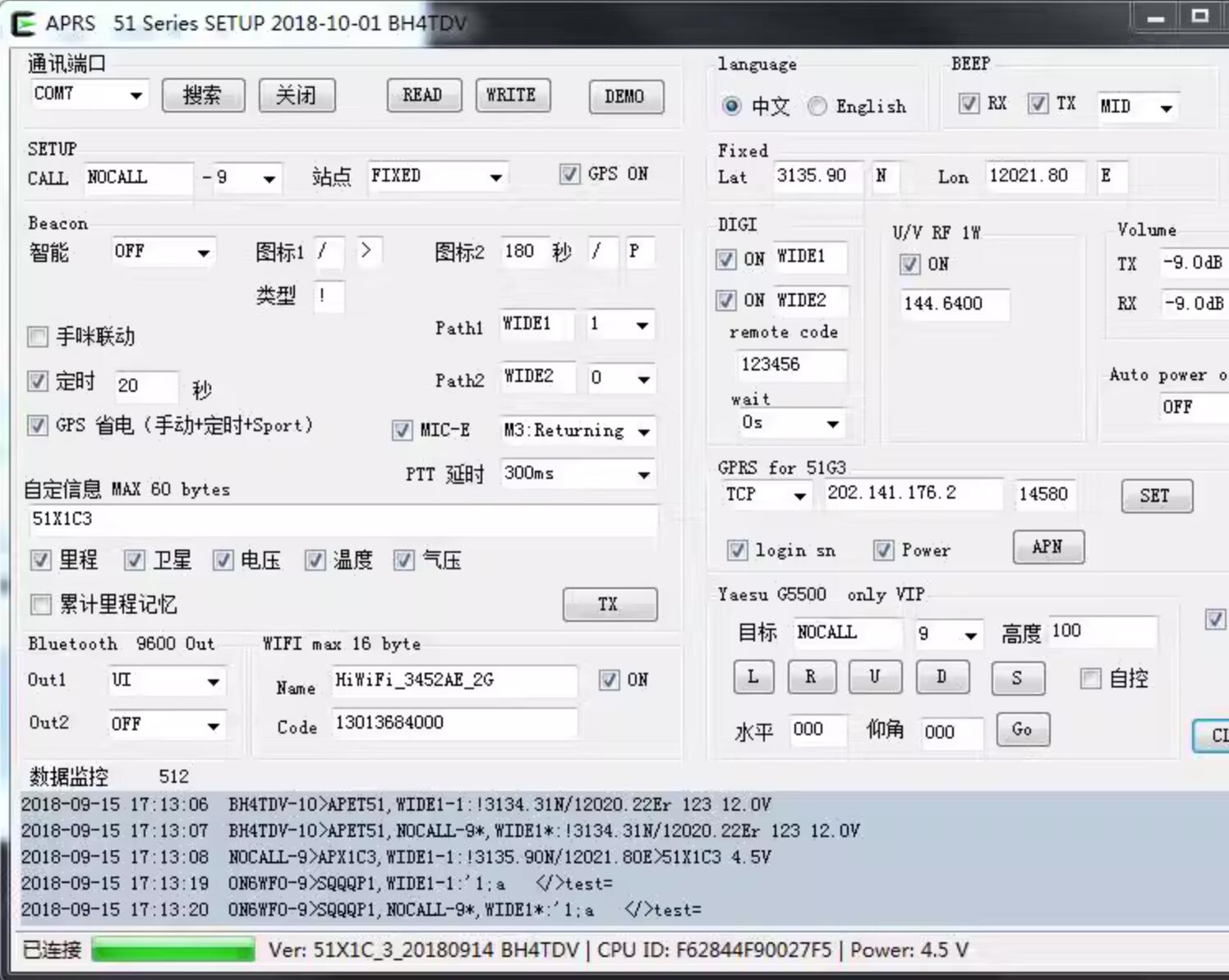Click the CALL callsign input field
The width and height of the screenshot is (1229, 980).
click(x=139, y=178)
